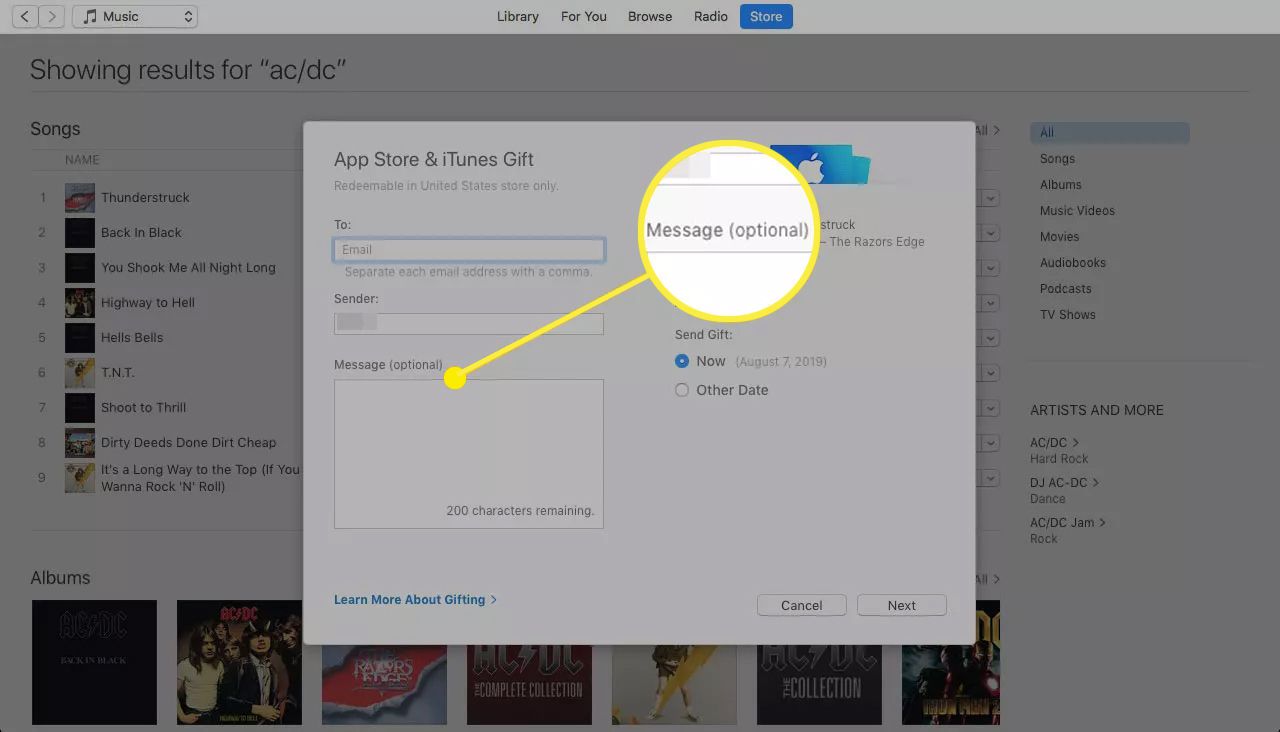Switch to the For You tab
Screen dimensions: 1280x732
click(x=584, y=16)
